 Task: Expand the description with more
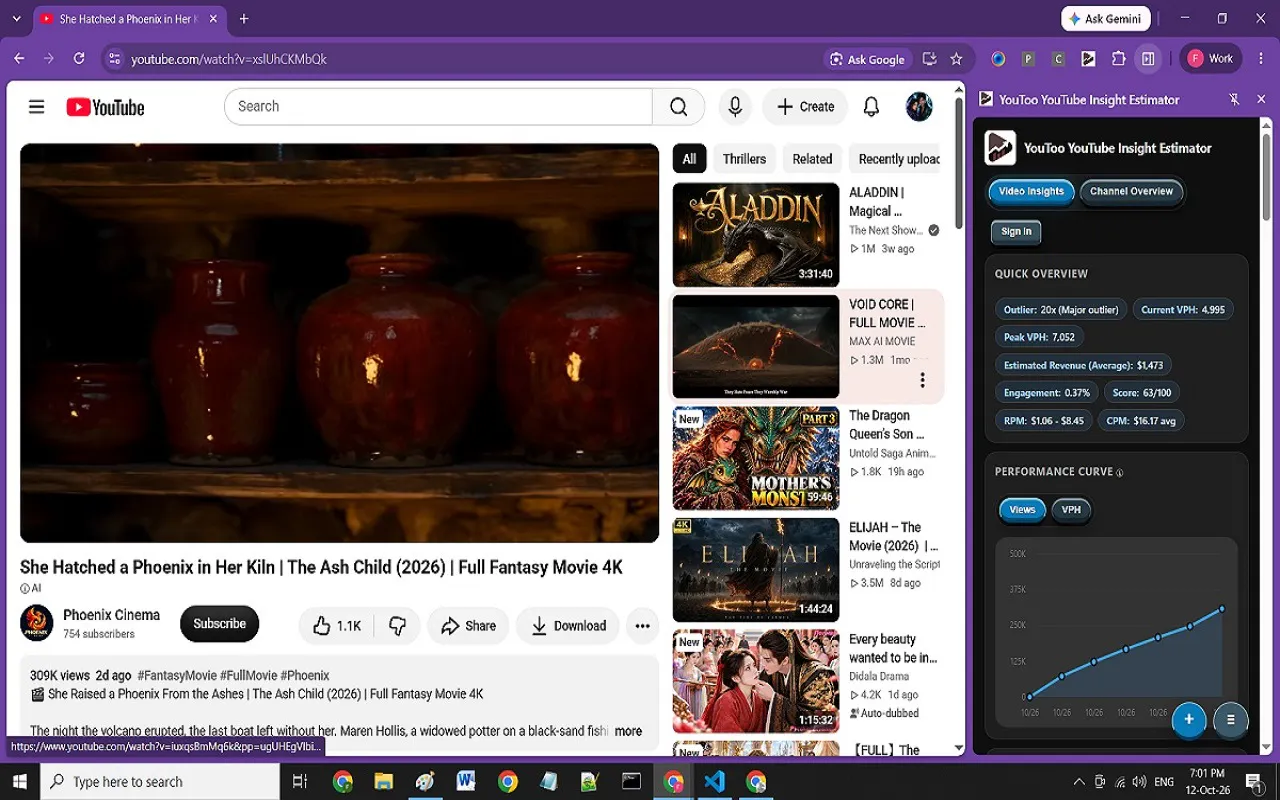(x=628, y=731)
